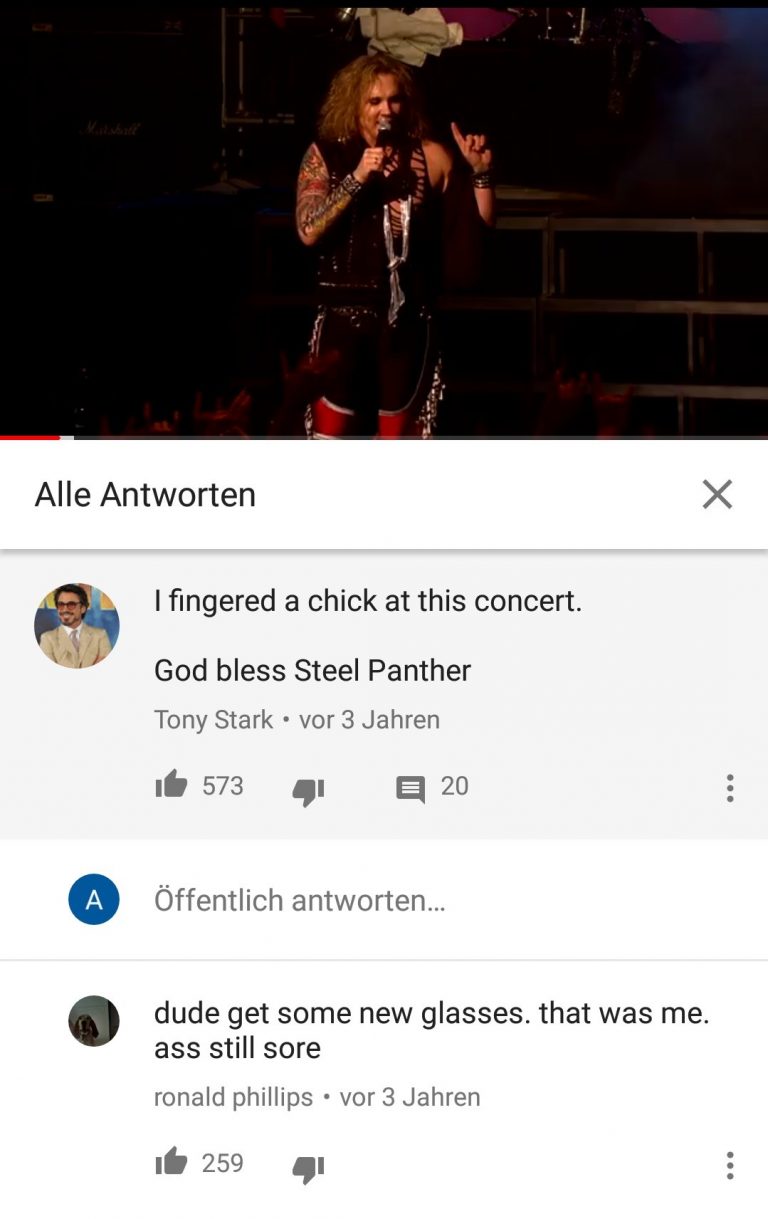Dislike ronald phillips' reply
This screenshot has width=768, height=1219.
[x=308, y=1166]
